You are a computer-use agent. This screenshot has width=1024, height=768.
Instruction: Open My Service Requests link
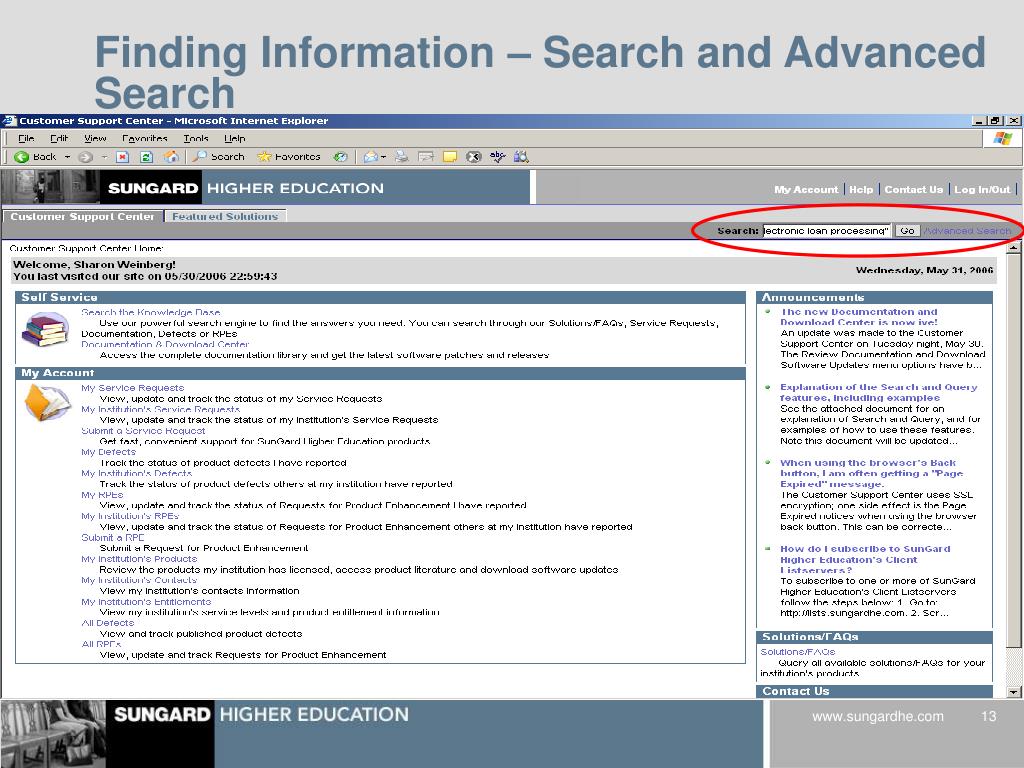[133, 388]
